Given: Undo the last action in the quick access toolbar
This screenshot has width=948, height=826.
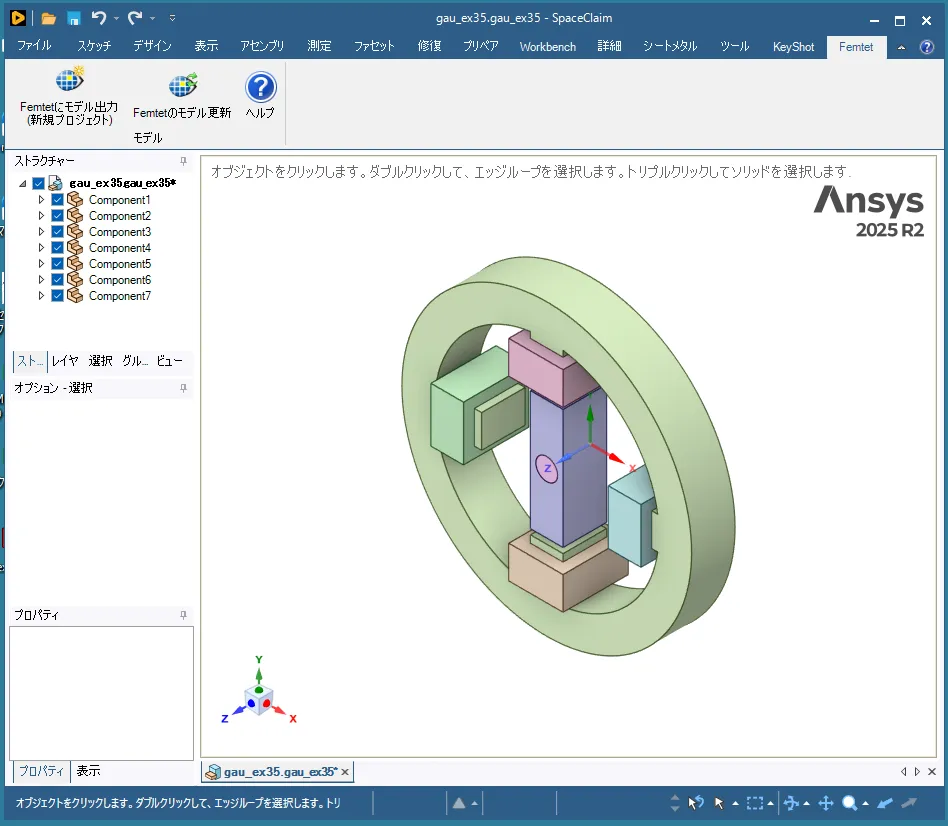Looking at the screenshot, I should coord(99,18).
